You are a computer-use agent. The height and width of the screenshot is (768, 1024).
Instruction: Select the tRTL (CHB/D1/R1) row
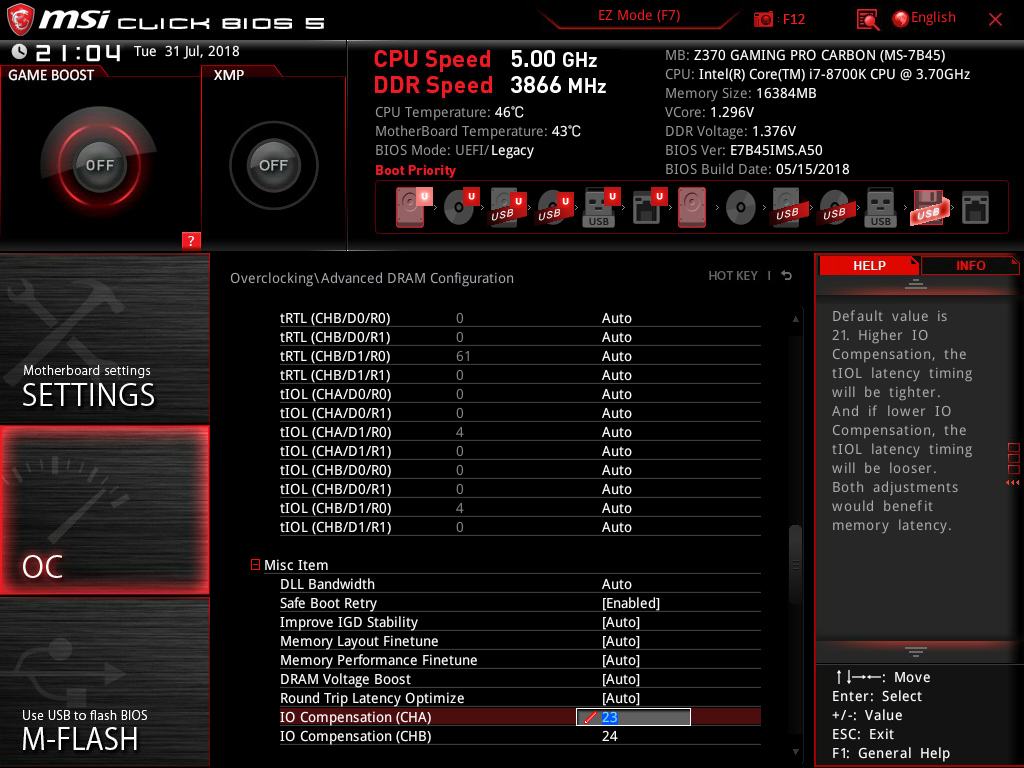520,375
